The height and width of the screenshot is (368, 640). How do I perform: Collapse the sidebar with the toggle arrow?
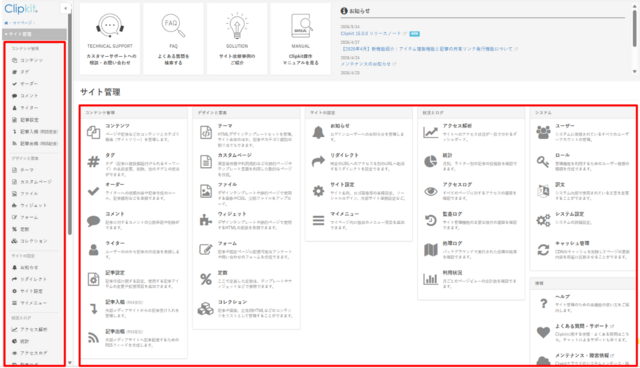65,8
